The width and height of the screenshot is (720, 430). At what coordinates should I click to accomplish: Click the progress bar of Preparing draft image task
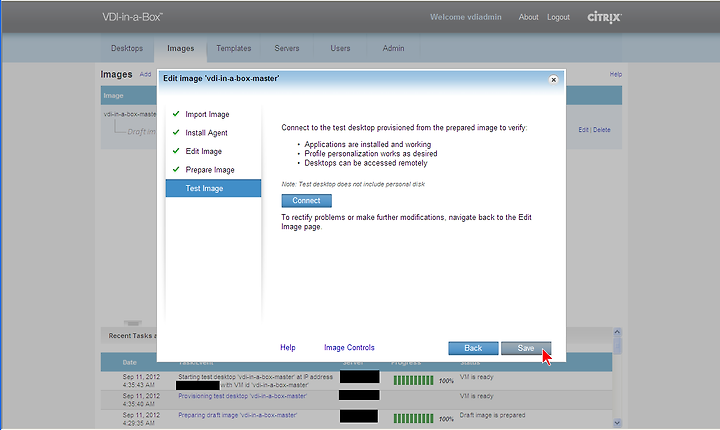pos(413,418)
